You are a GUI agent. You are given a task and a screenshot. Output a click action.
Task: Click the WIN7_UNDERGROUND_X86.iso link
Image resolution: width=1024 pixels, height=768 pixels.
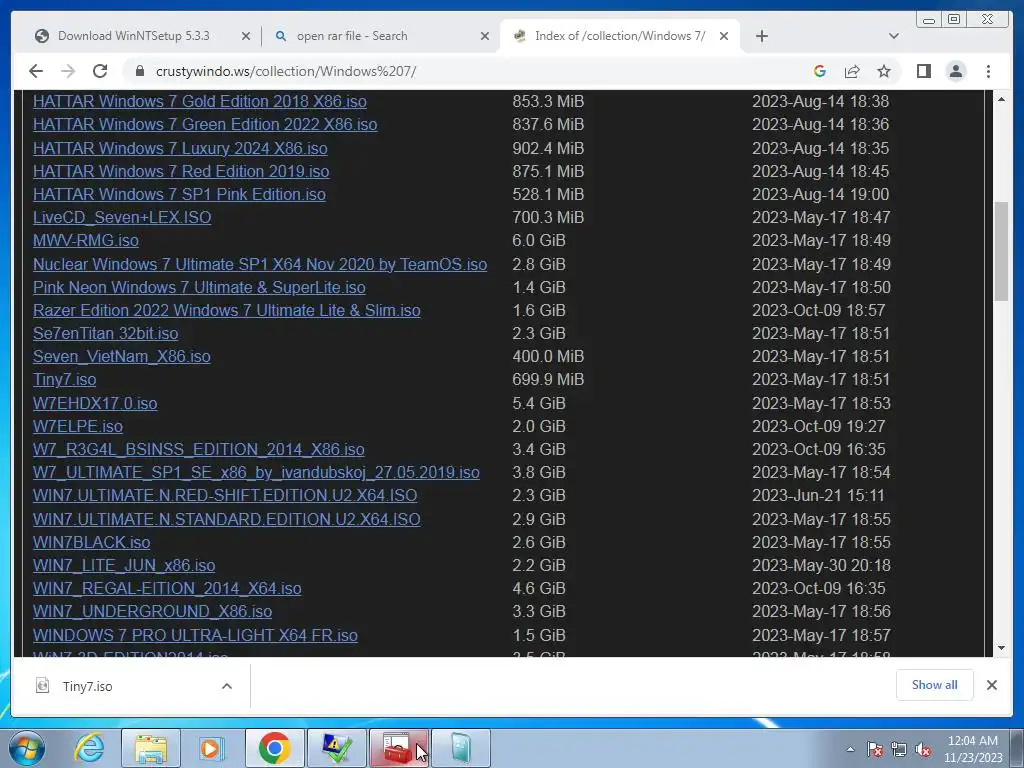coord(152,611)
